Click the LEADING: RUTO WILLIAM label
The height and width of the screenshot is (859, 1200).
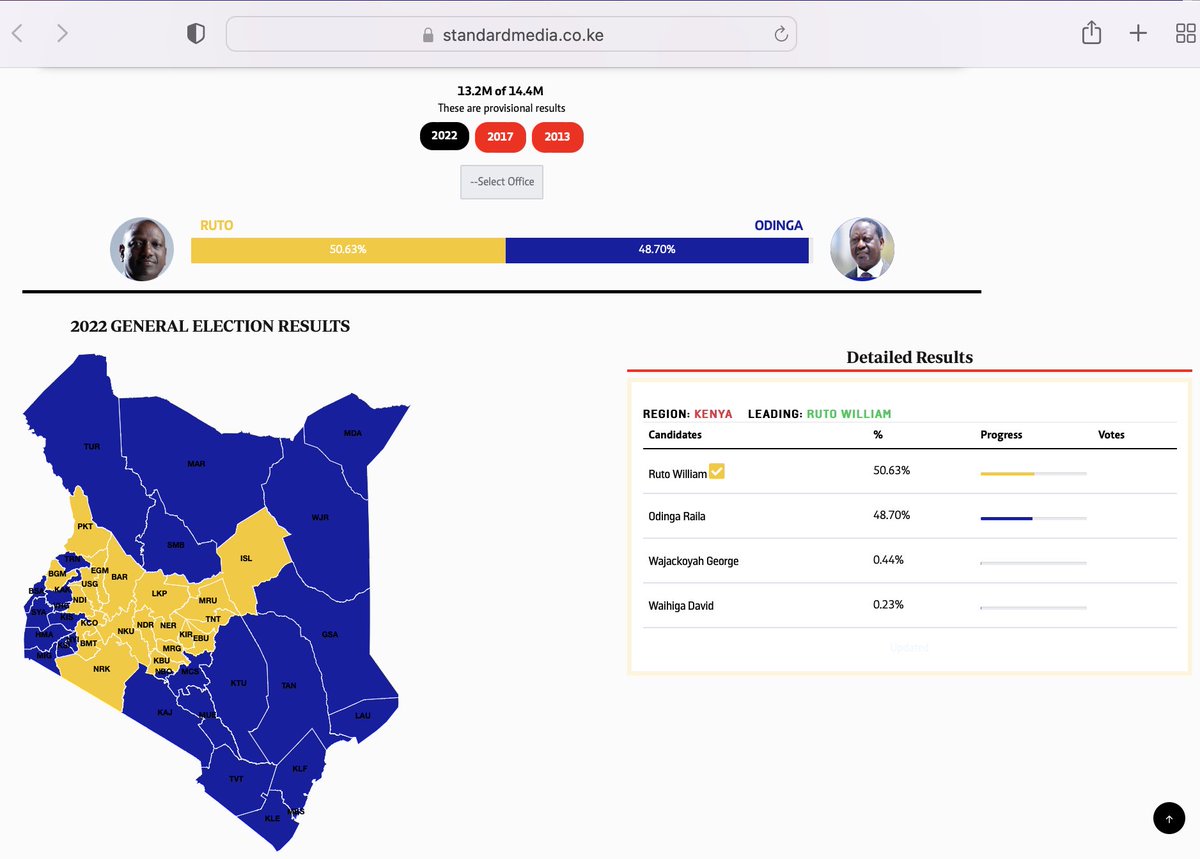[x=819, y=414]
